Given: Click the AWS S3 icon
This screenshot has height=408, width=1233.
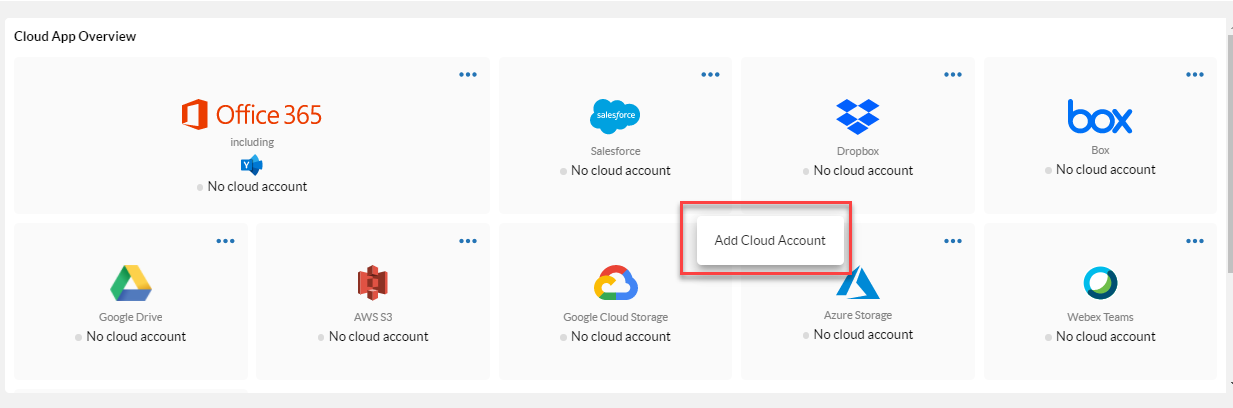Looking at the screenshot, I should pyautogui.click(x=372, y=284).
